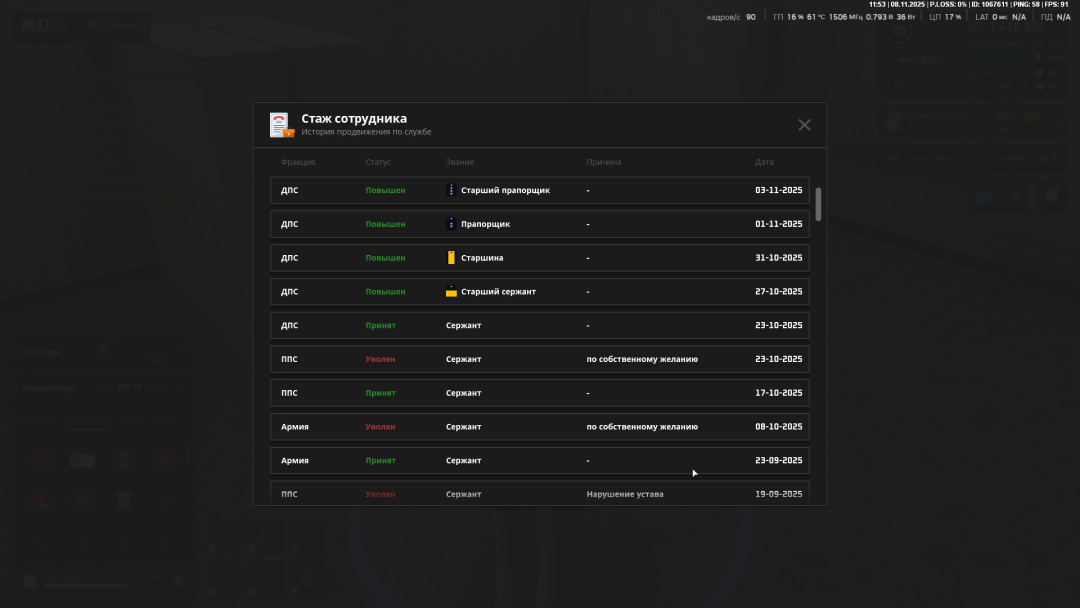Click the employee record icon beside Стаж сотрудника title
The image size is (1080, 608).
tap(280, 123)
